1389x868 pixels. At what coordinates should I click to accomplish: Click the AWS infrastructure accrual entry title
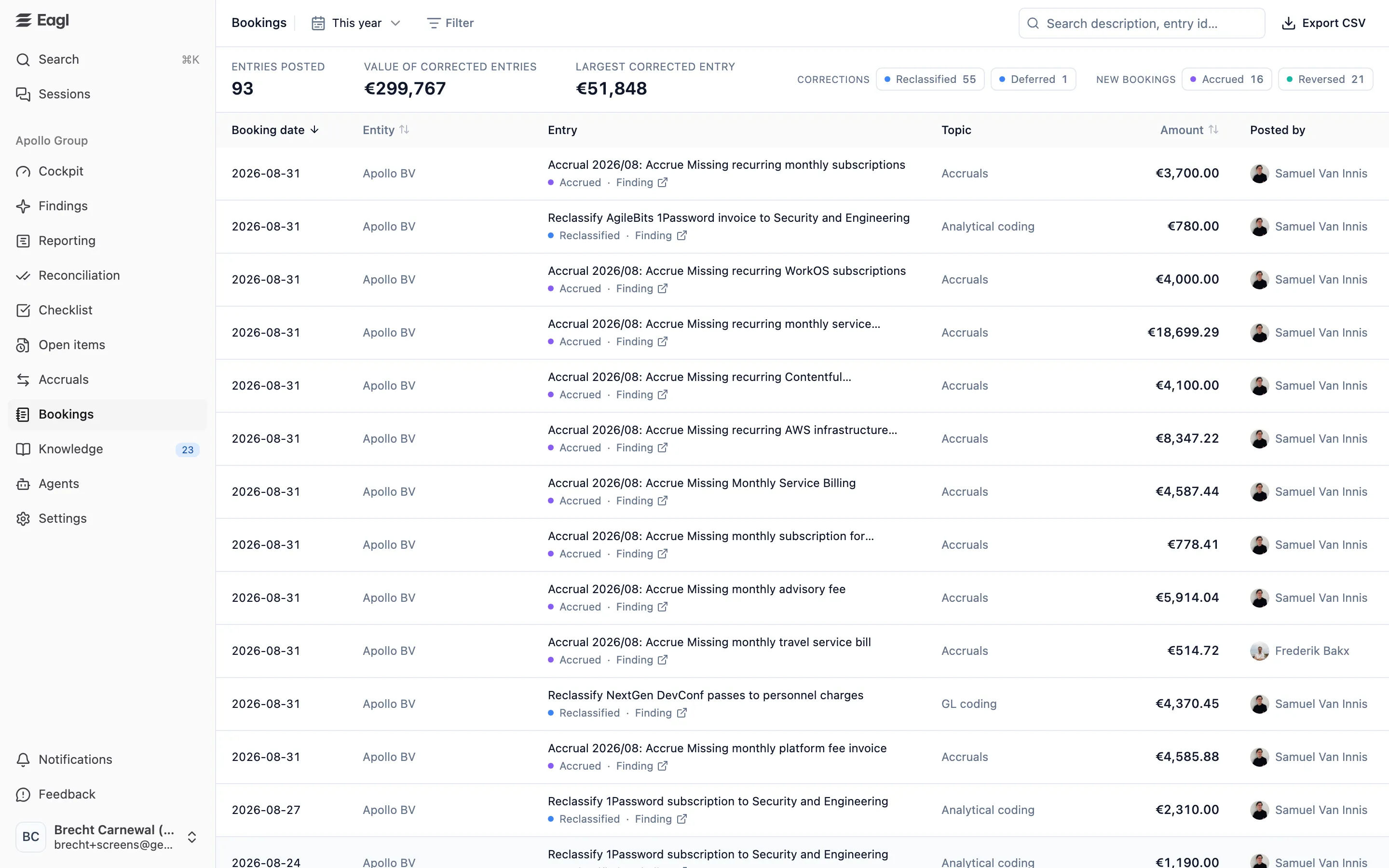click(x=722, y=430)
